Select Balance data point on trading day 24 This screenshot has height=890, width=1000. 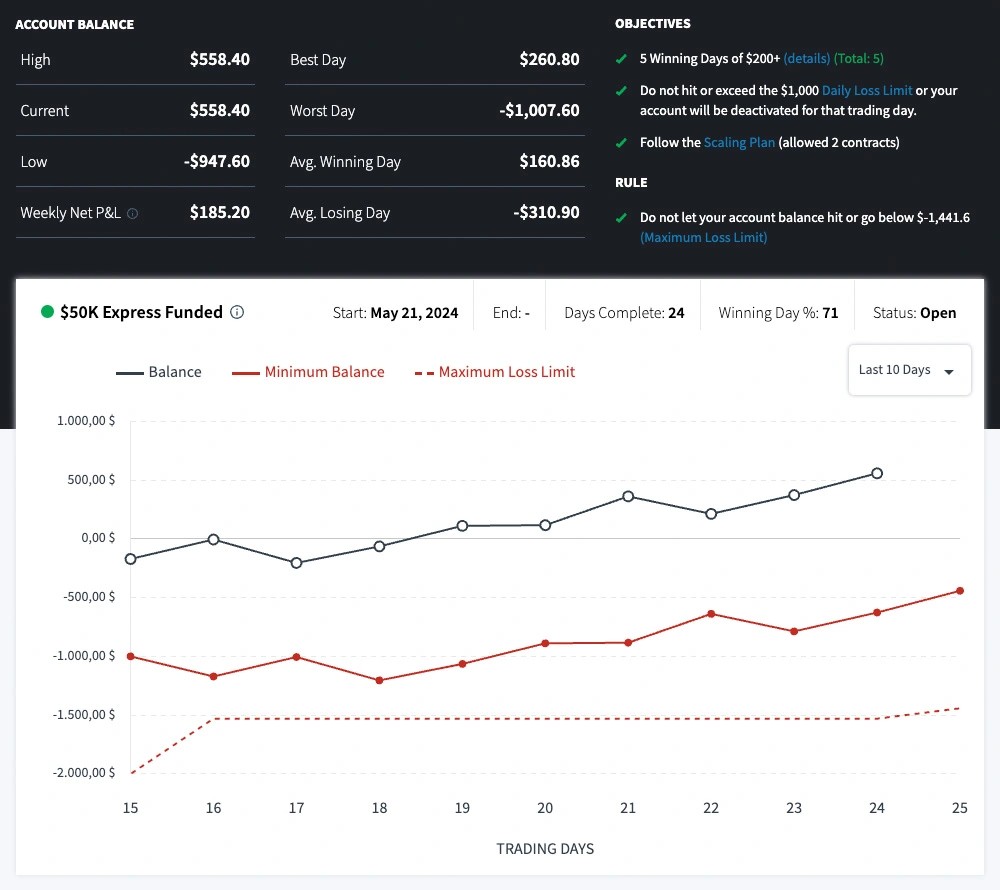click(x=877, y=473)
